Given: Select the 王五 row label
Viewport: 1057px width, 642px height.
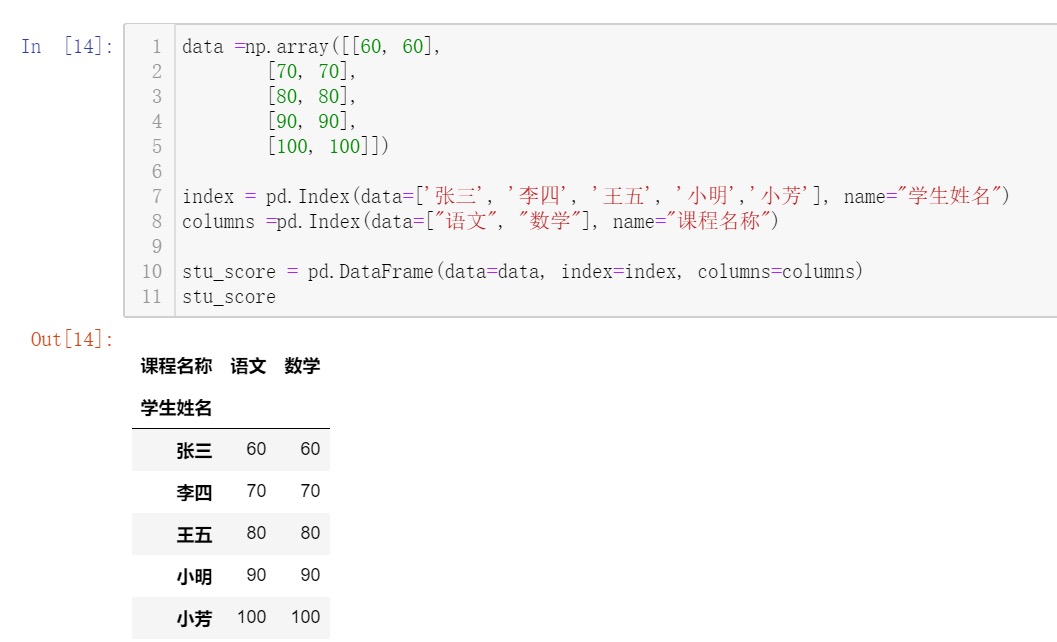Looking at the screenshot, I should [194, 534].
